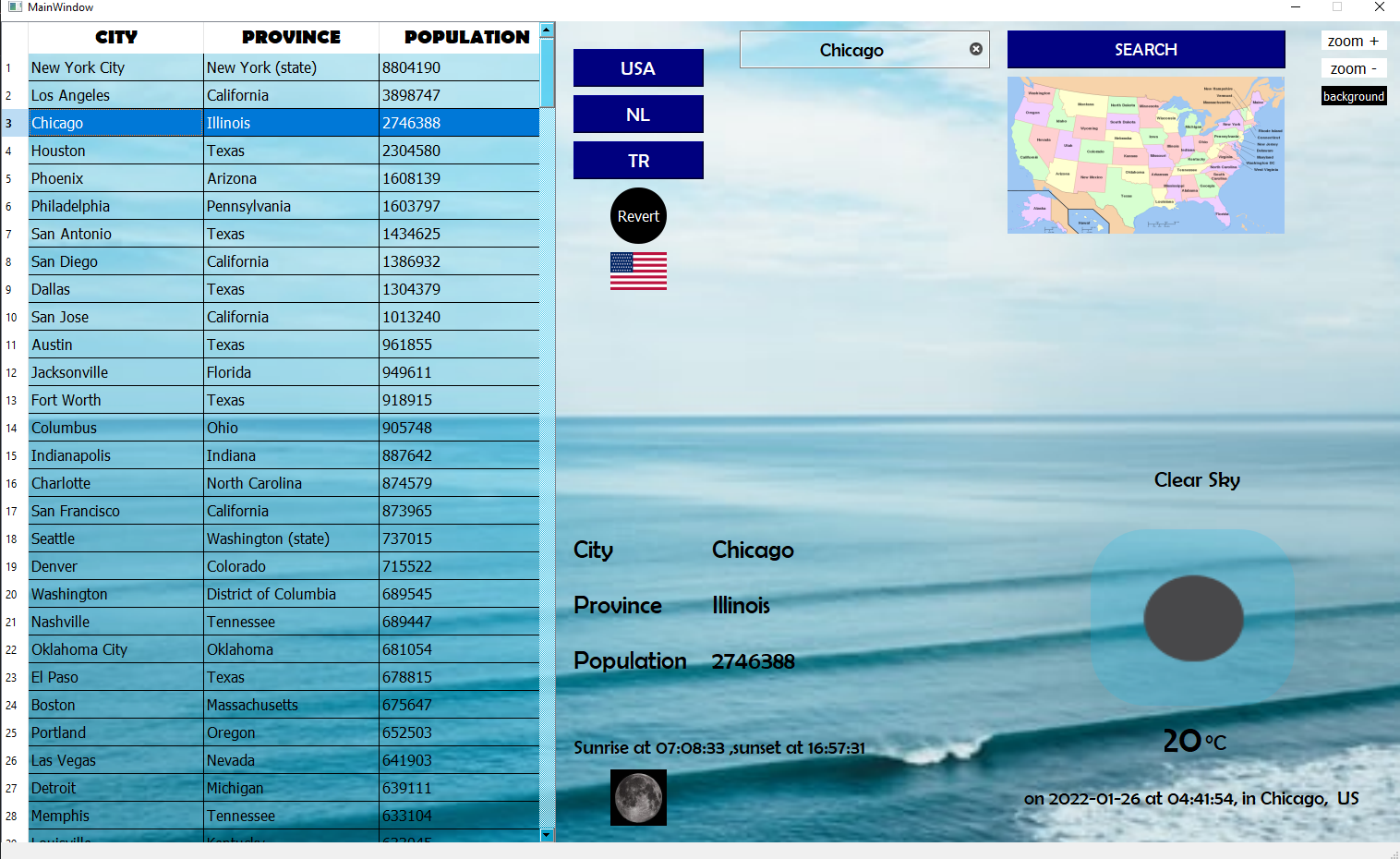Click the scrollbar down arrow of the table
Screen dimensions: 1400x859
click(547, 834)
